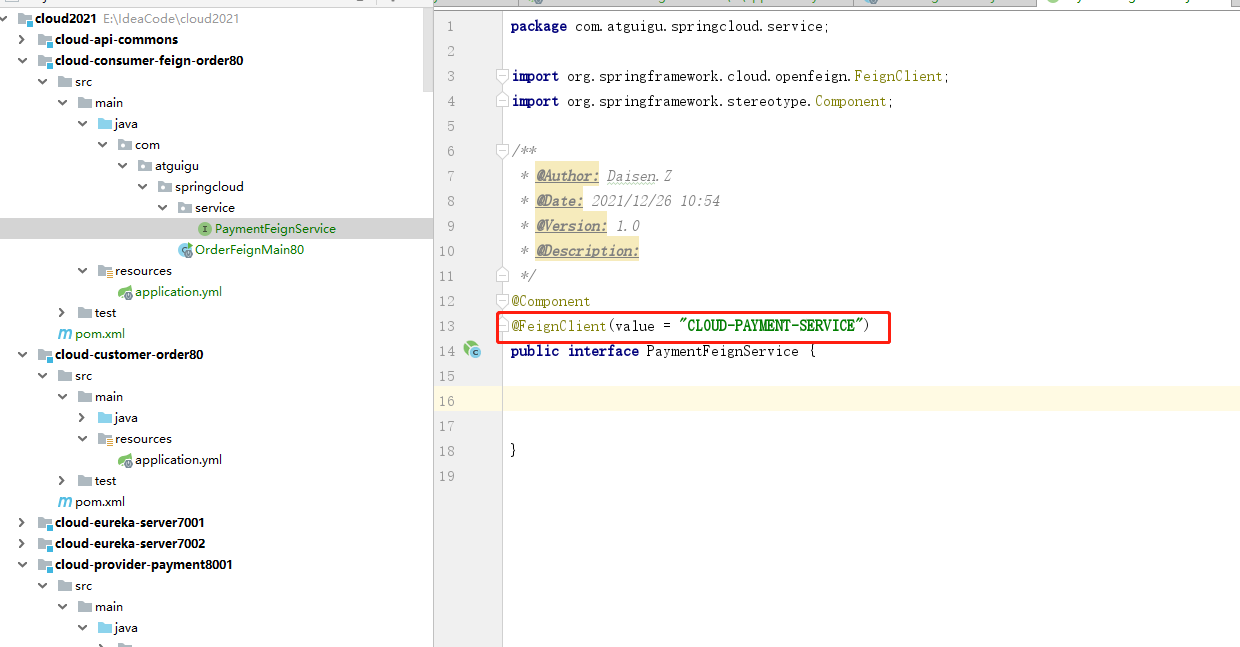1240x647 pixels.
Task: Select test folder label in cloud-customer-order80
Action: (105, 481)
